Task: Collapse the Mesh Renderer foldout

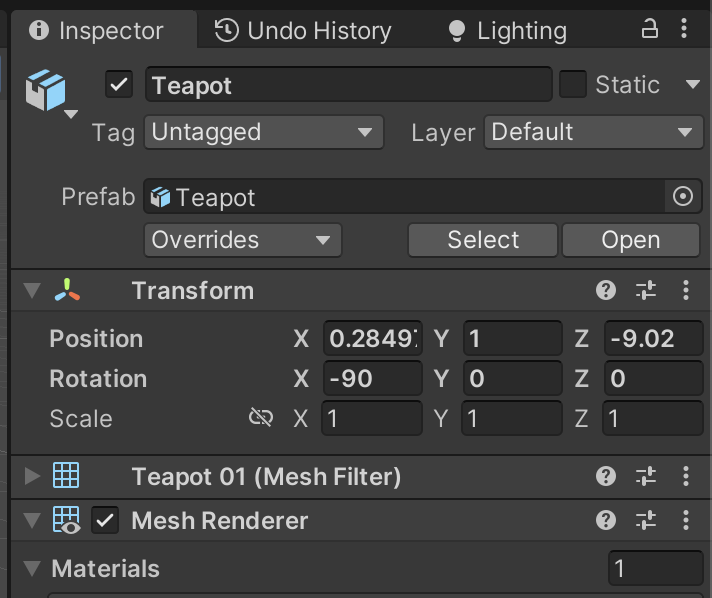Action: (32, 520)
